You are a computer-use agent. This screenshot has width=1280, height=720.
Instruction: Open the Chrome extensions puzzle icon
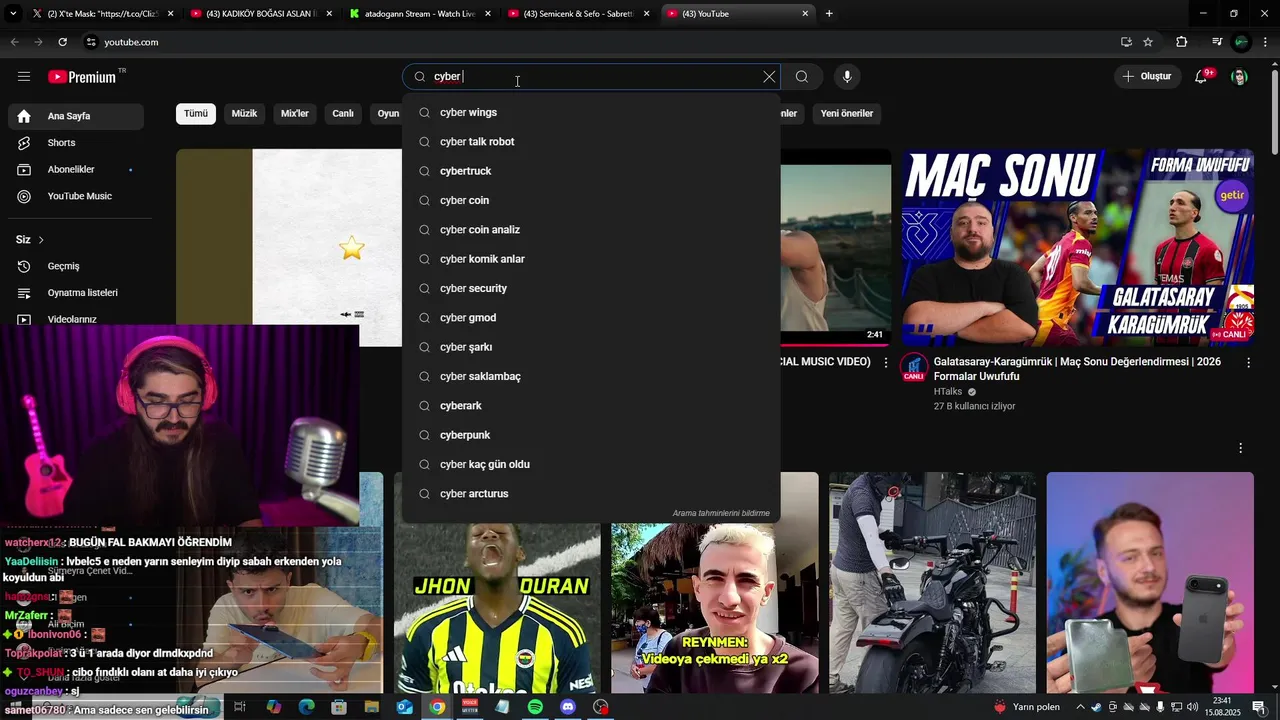(x=1182, y=42)
